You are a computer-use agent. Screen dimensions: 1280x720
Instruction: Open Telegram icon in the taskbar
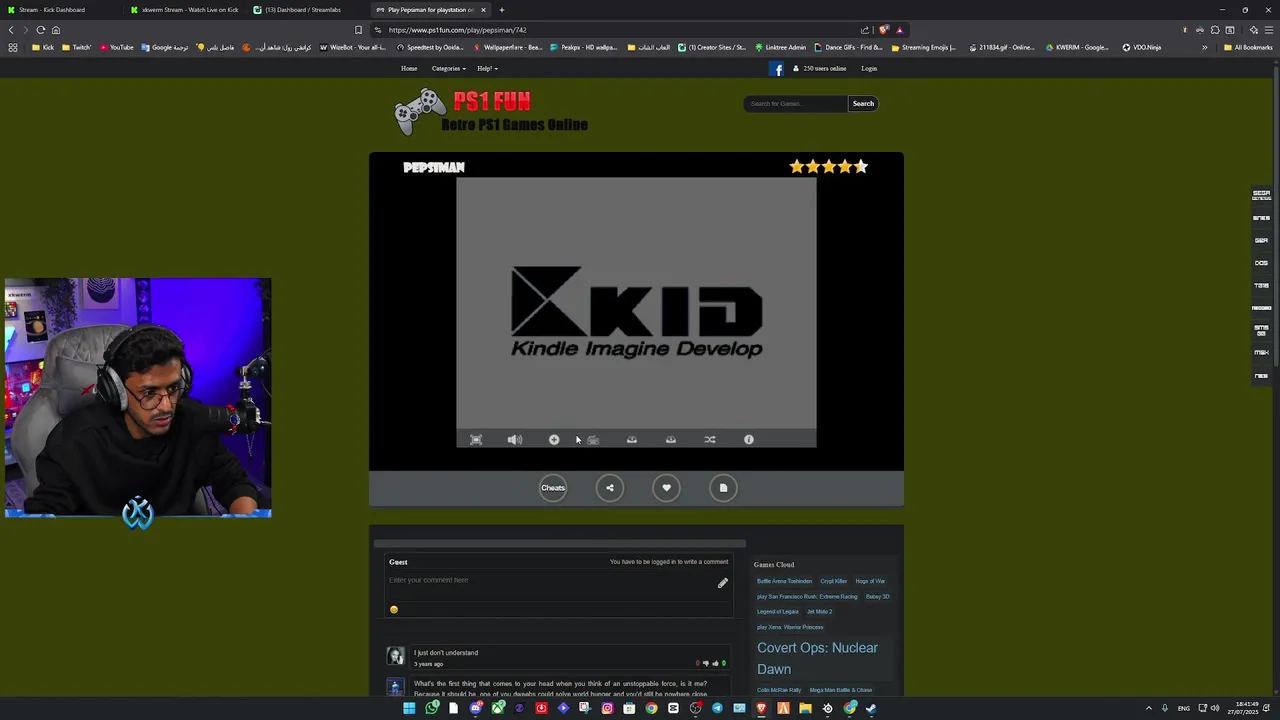(x=717, y=708)
